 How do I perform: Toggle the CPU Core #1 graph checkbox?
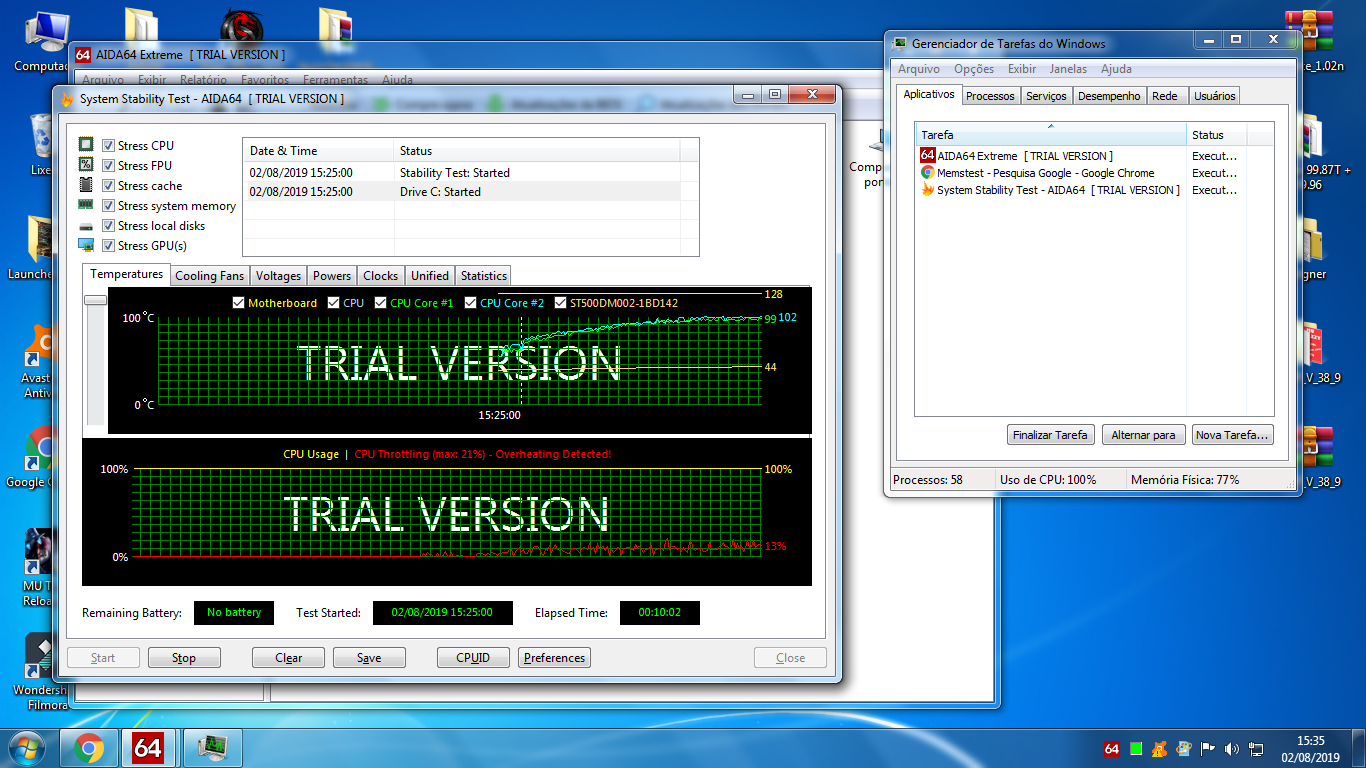(381, 303)
